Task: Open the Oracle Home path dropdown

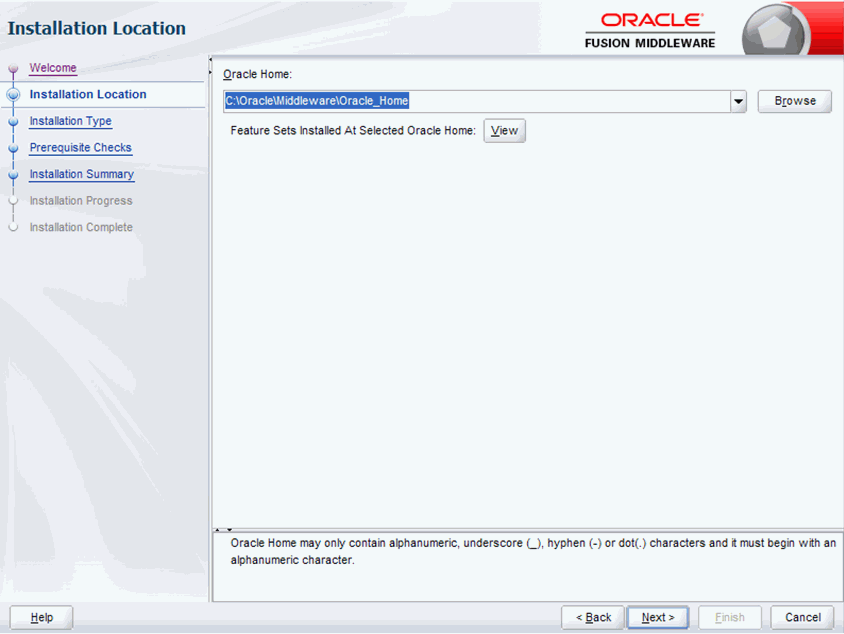Action: tap(738, 100)
